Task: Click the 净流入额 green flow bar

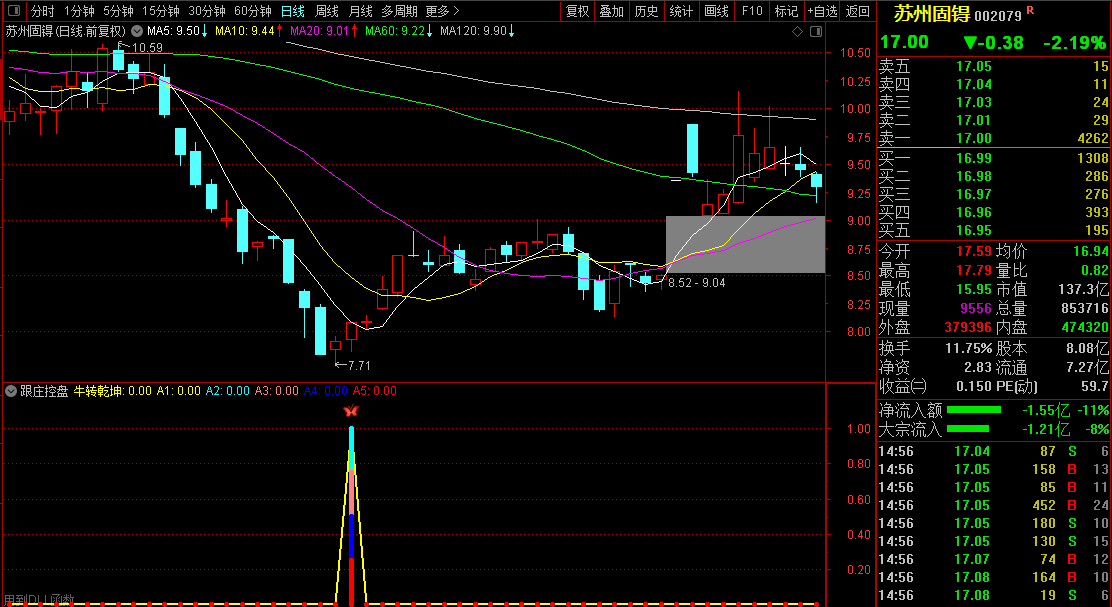Action: pos(973,410)
